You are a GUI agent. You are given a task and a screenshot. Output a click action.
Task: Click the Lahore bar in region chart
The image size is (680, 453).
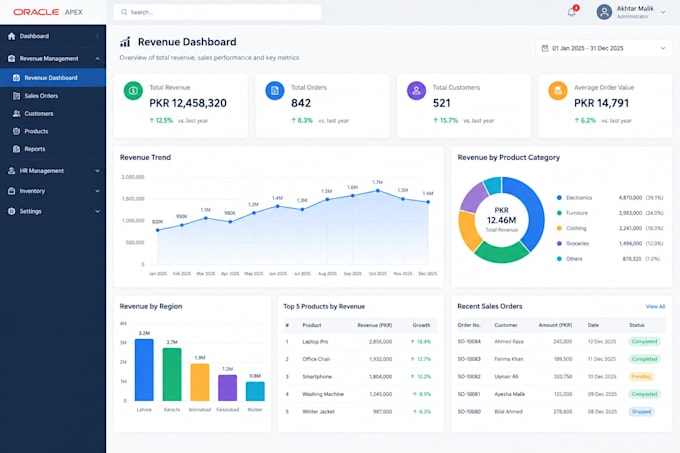pos(144,370)
